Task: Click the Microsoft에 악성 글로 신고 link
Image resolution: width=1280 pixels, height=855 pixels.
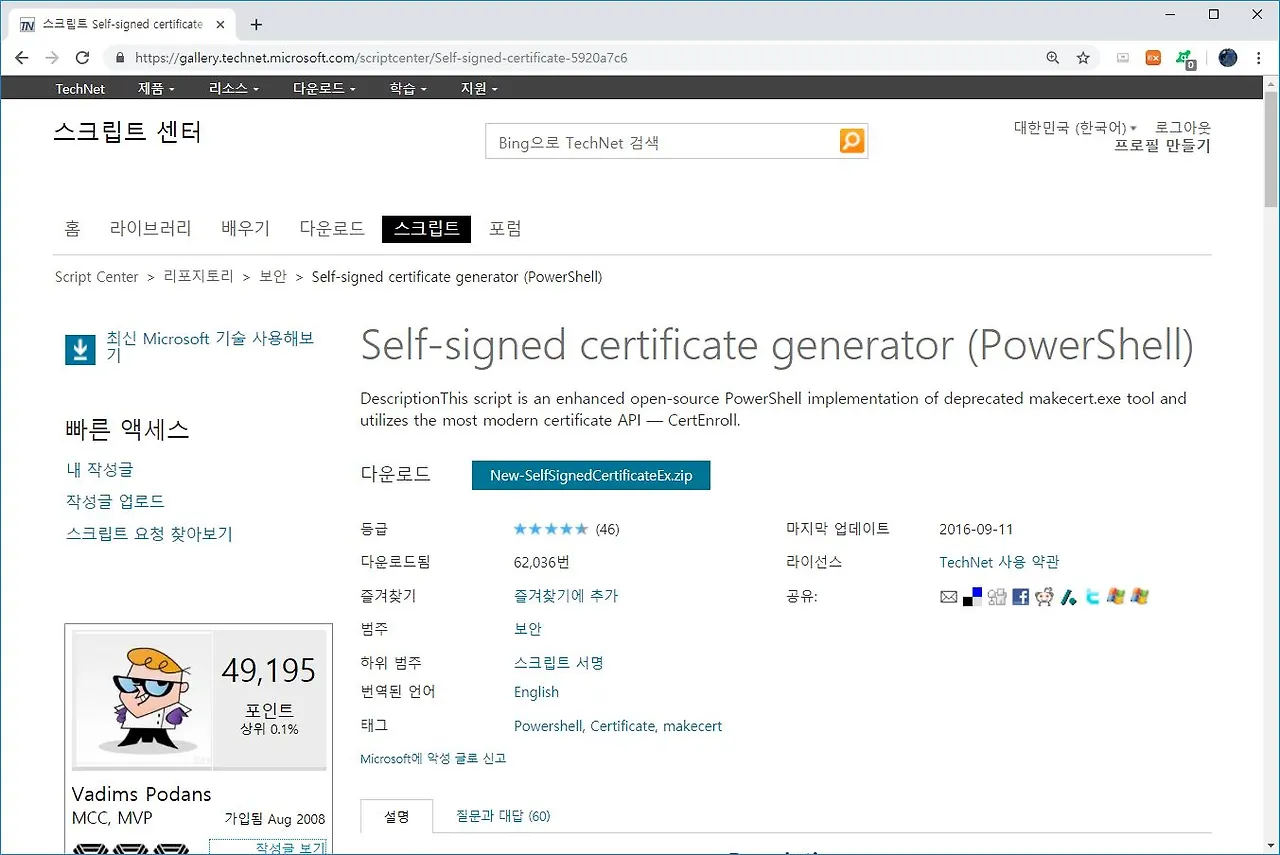Action: pos(433,759)
